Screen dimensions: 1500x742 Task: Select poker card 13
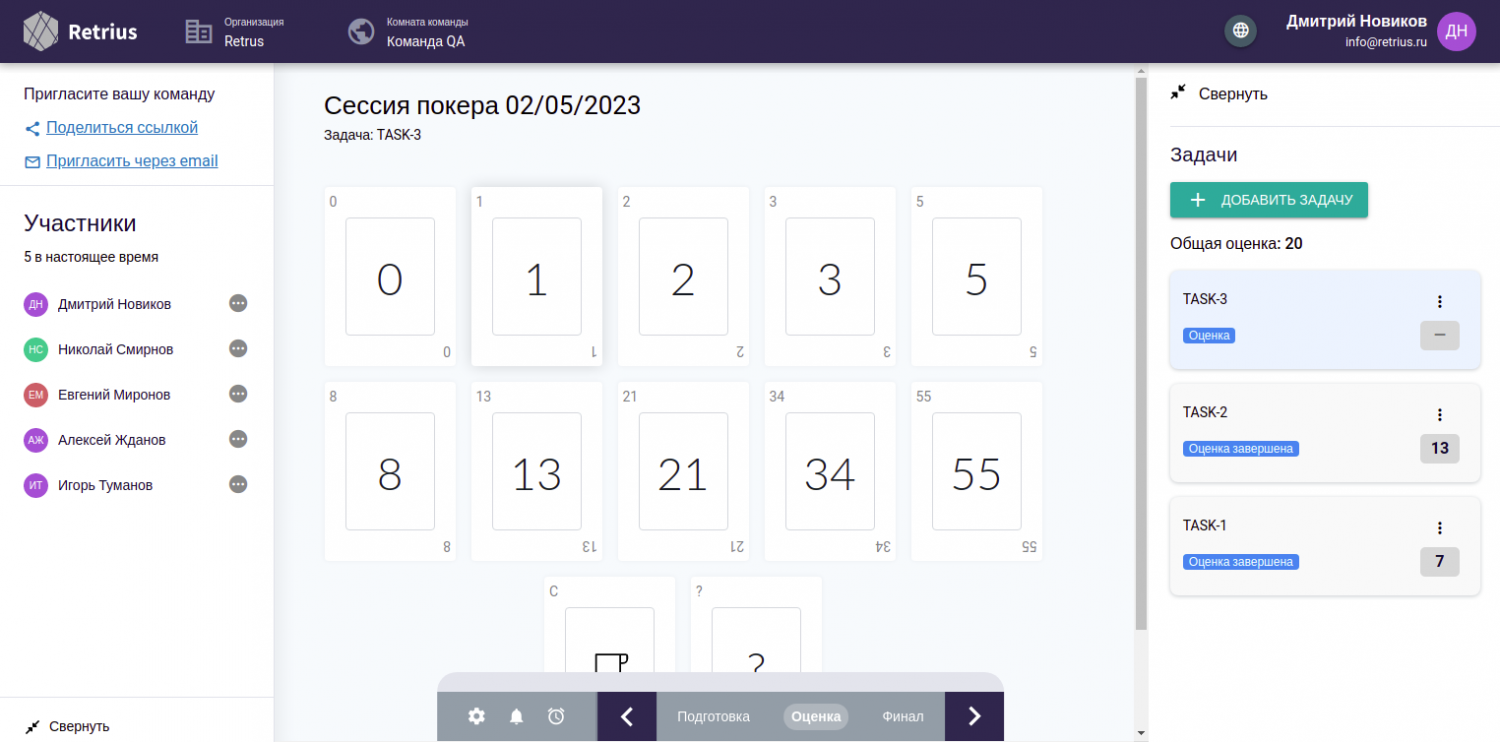[x=536, y=471]
